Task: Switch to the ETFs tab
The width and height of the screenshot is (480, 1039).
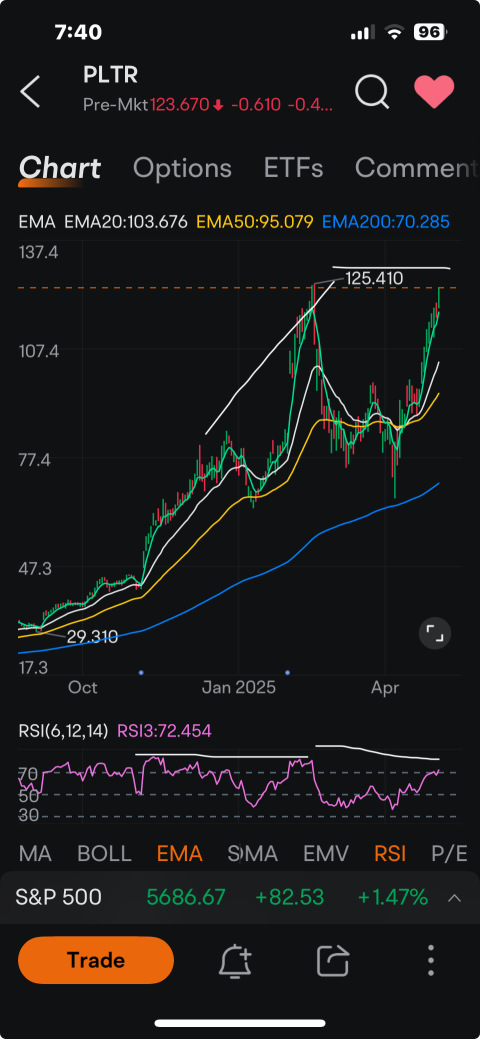Action: [x=293, y=168]
